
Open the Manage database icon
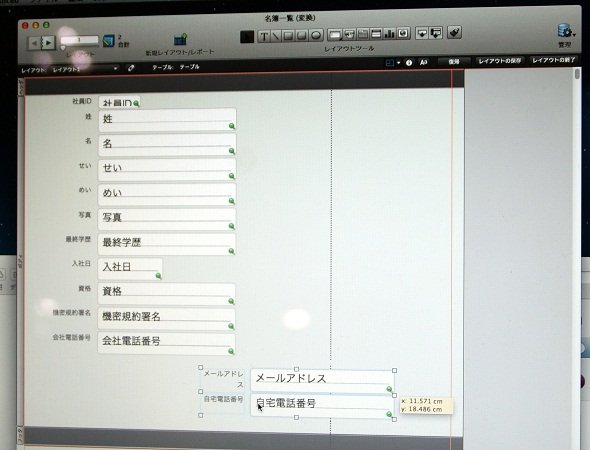564,30
